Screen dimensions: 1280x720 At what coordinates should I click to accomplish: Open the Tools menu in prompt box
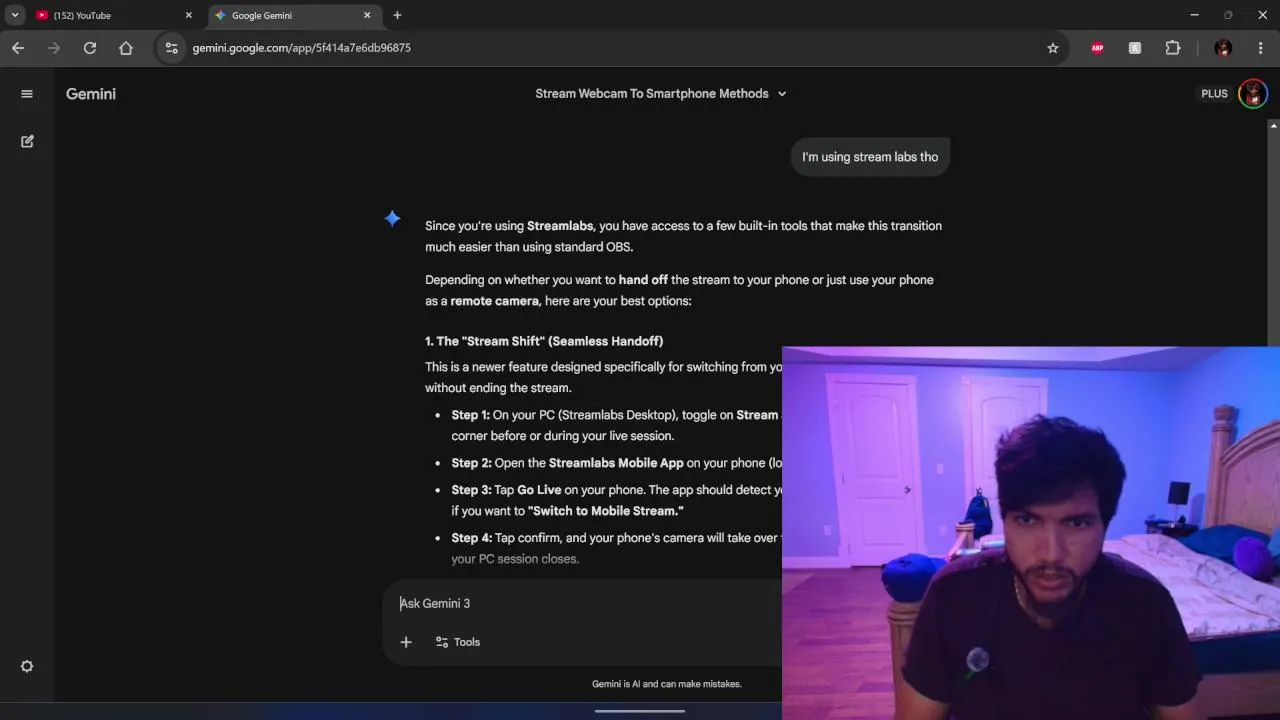point(458,642)
